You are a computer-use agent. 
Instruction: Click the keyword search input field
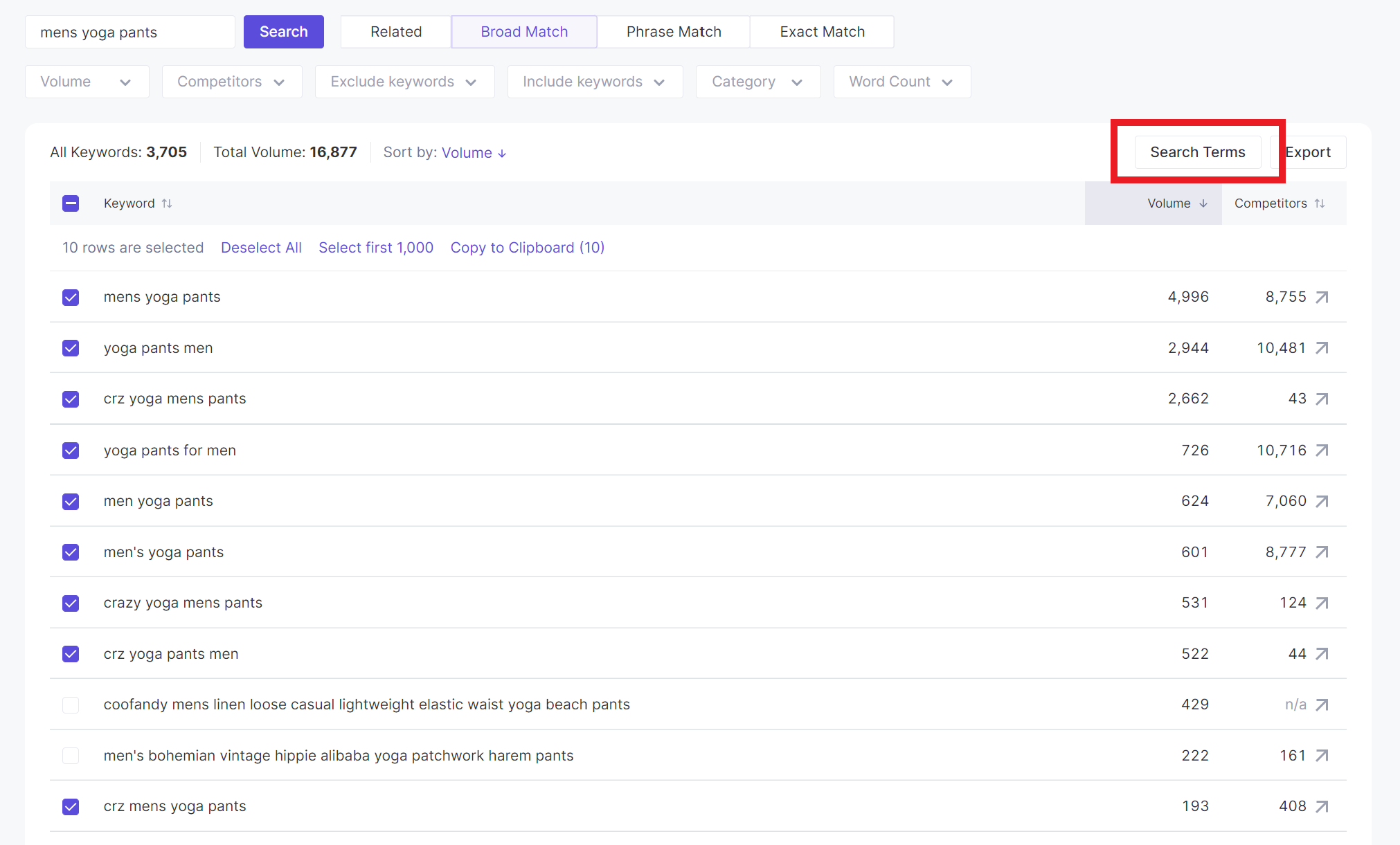(x=130, y=33)
